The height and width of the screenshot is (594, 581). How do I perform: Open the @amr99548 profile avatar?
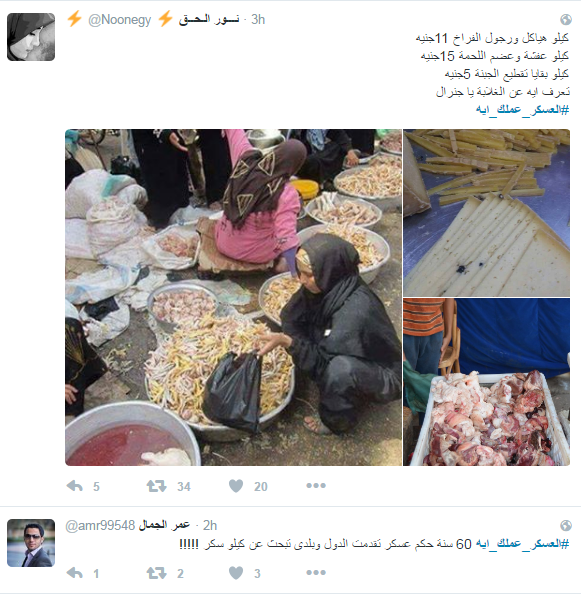click(x=31, y=543)
